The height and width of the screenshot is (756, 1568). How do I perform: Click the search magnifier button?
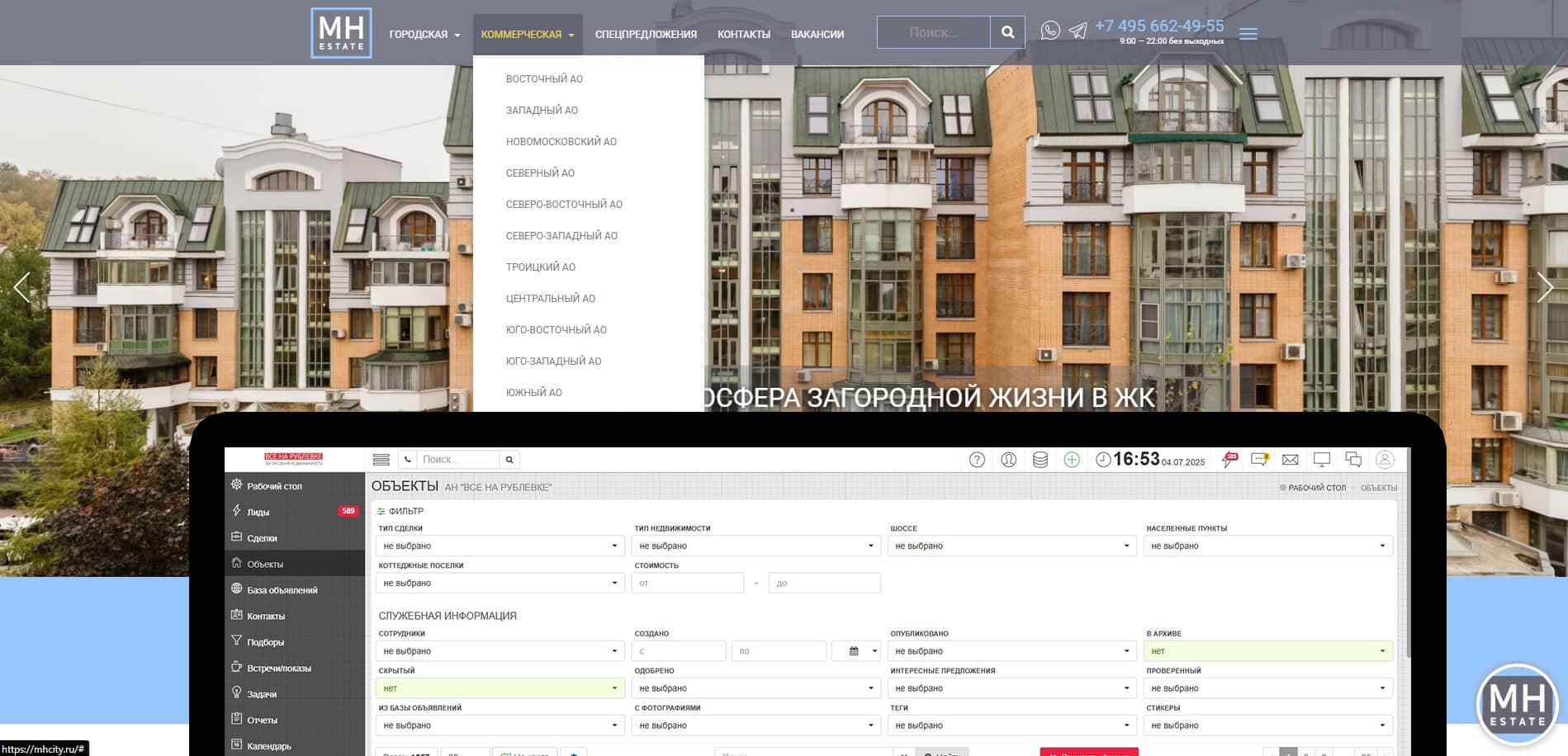pyautogui.click(x=1007, y=32)
